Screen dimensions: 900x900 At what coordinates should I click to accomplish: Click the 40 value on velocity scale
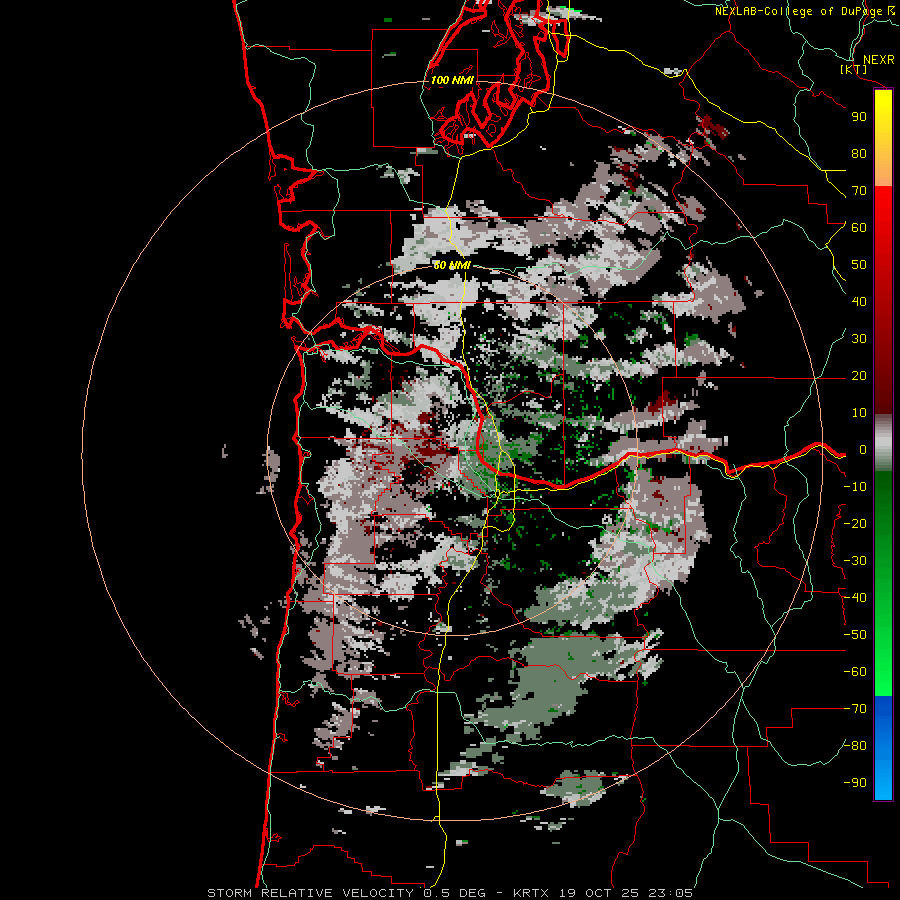[859, 302]
